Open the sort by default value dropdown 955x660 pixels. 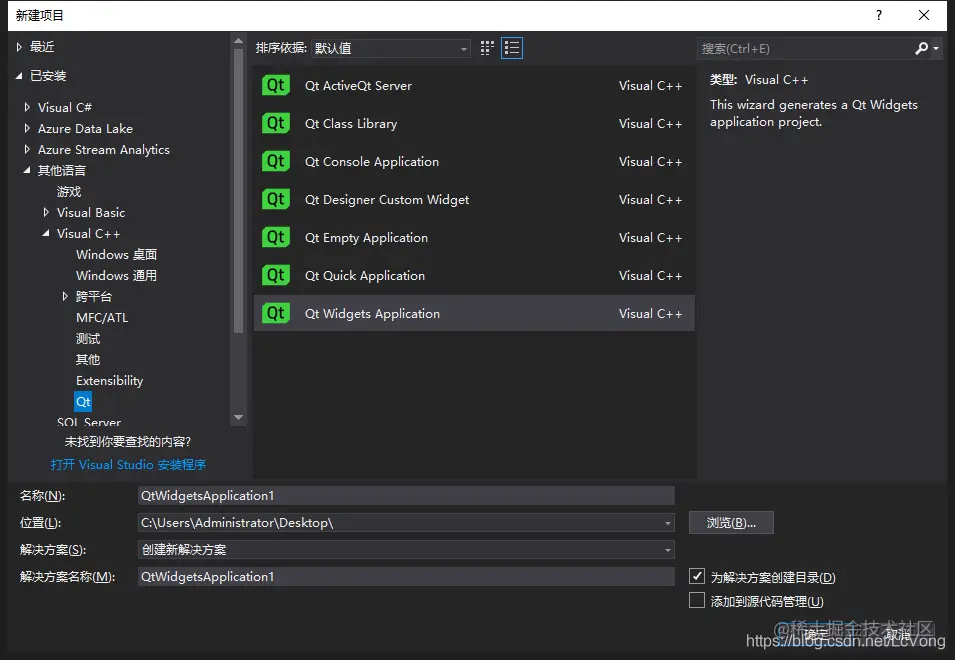coord(390,48)
